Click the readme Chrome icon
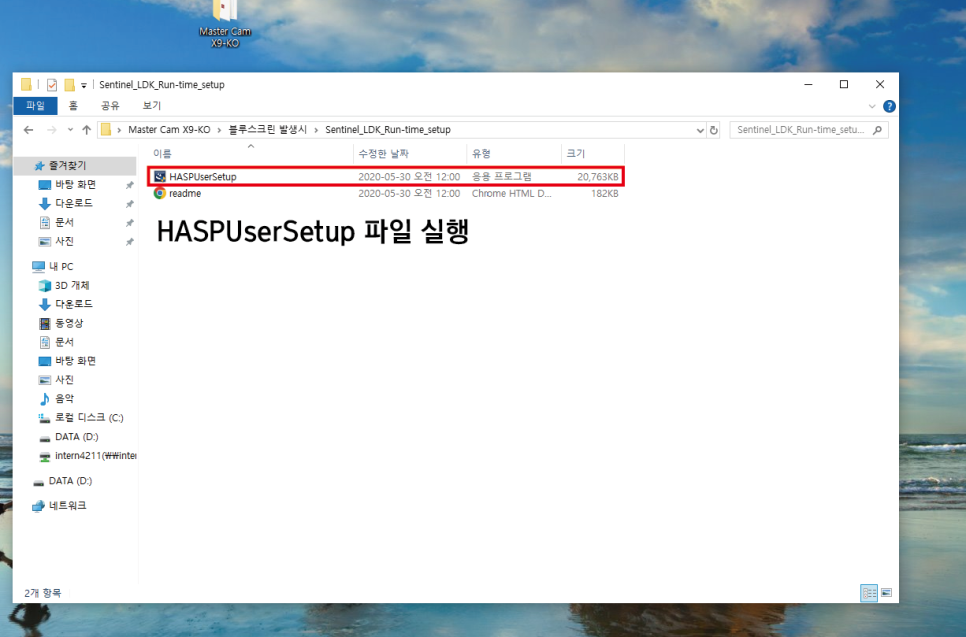This screenshot has width=966, height=637. click(160, 193)
